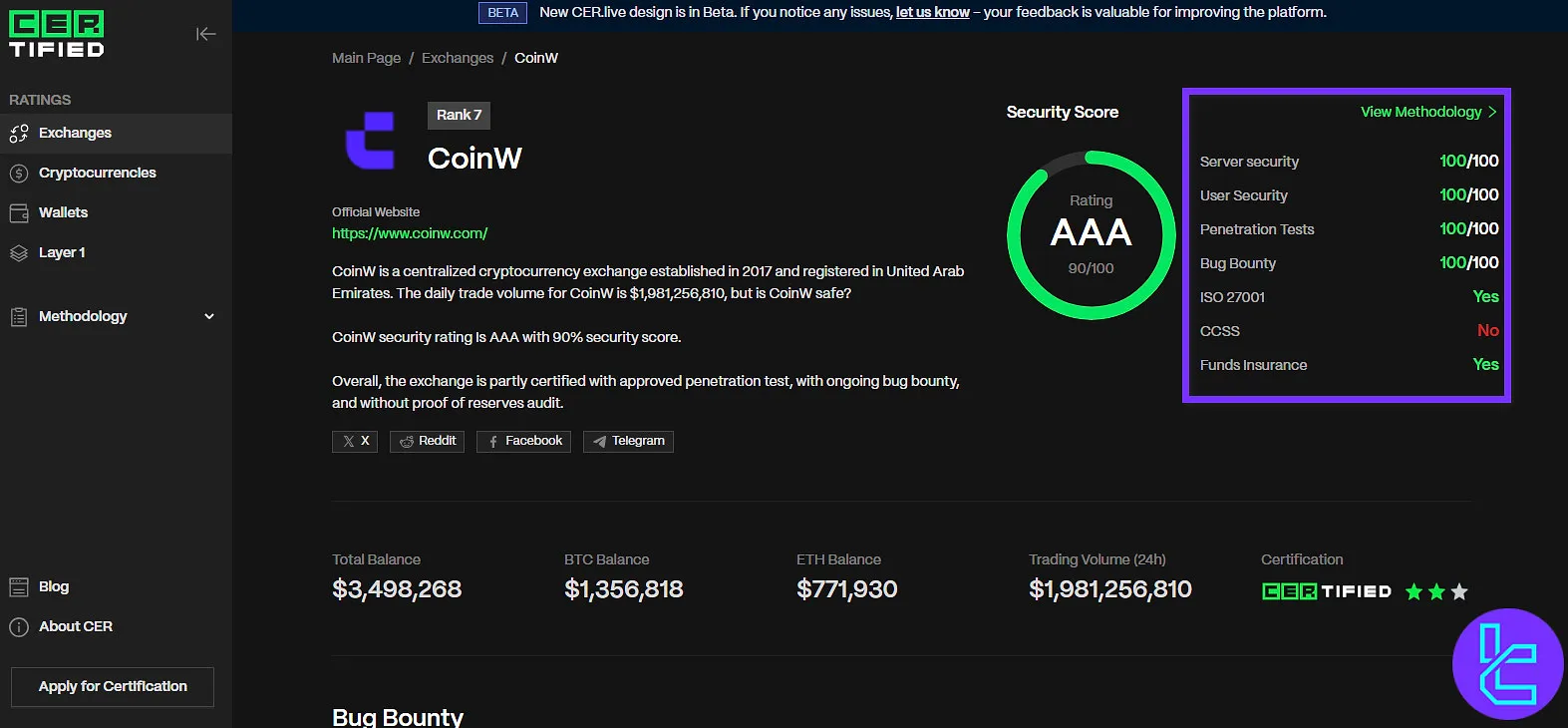
Task: Click the Penetration Tests score row
Action: pos(1349,228)
